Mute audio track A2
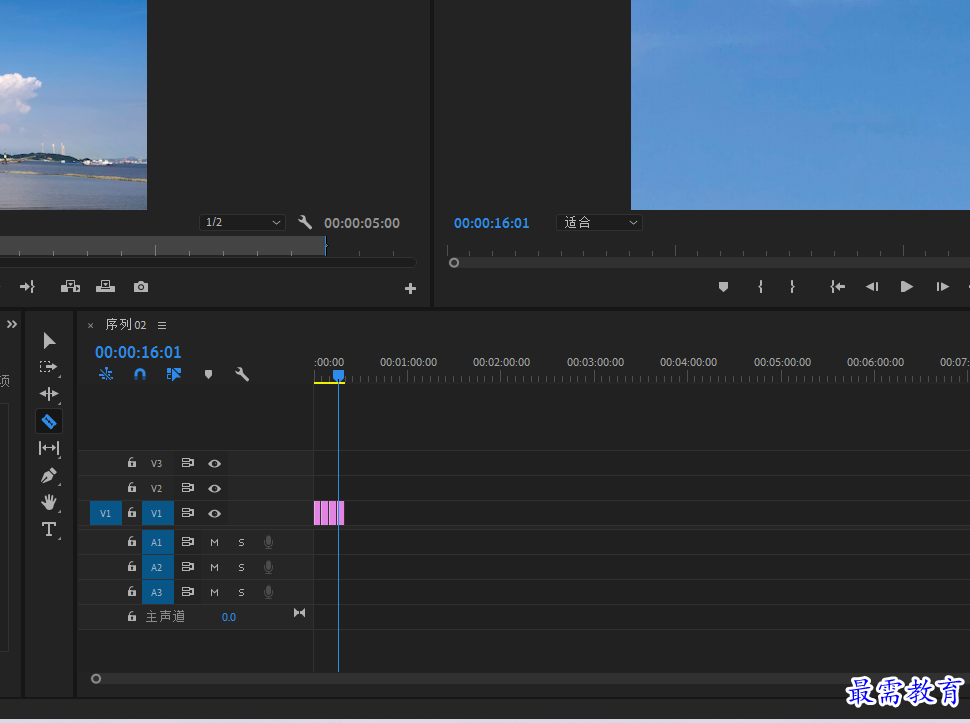The width and height of the screenshot is (970, 723). click(215, 567)
